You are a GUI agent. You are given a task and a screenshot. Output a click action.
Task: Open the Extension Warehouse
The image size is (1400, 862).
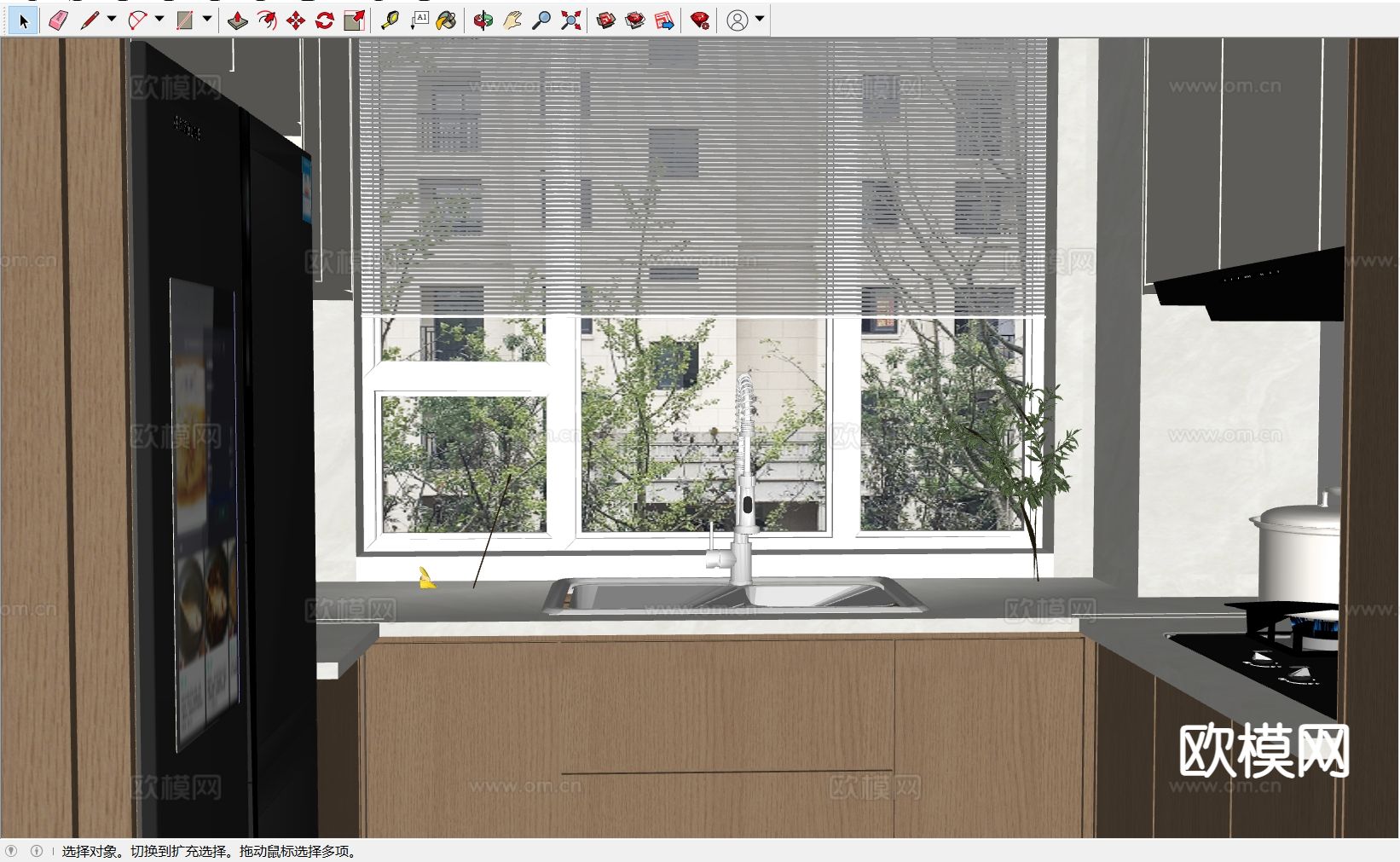635,20
